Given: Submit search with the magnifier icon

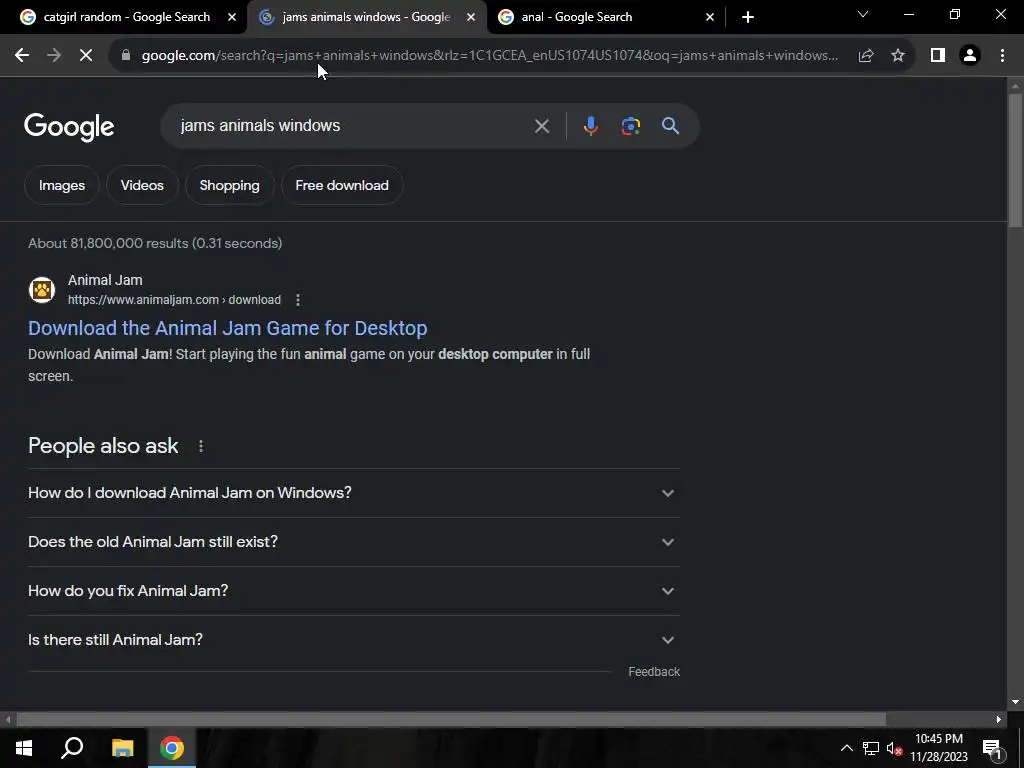Looking at the screenshot, I should coord(671,126).
